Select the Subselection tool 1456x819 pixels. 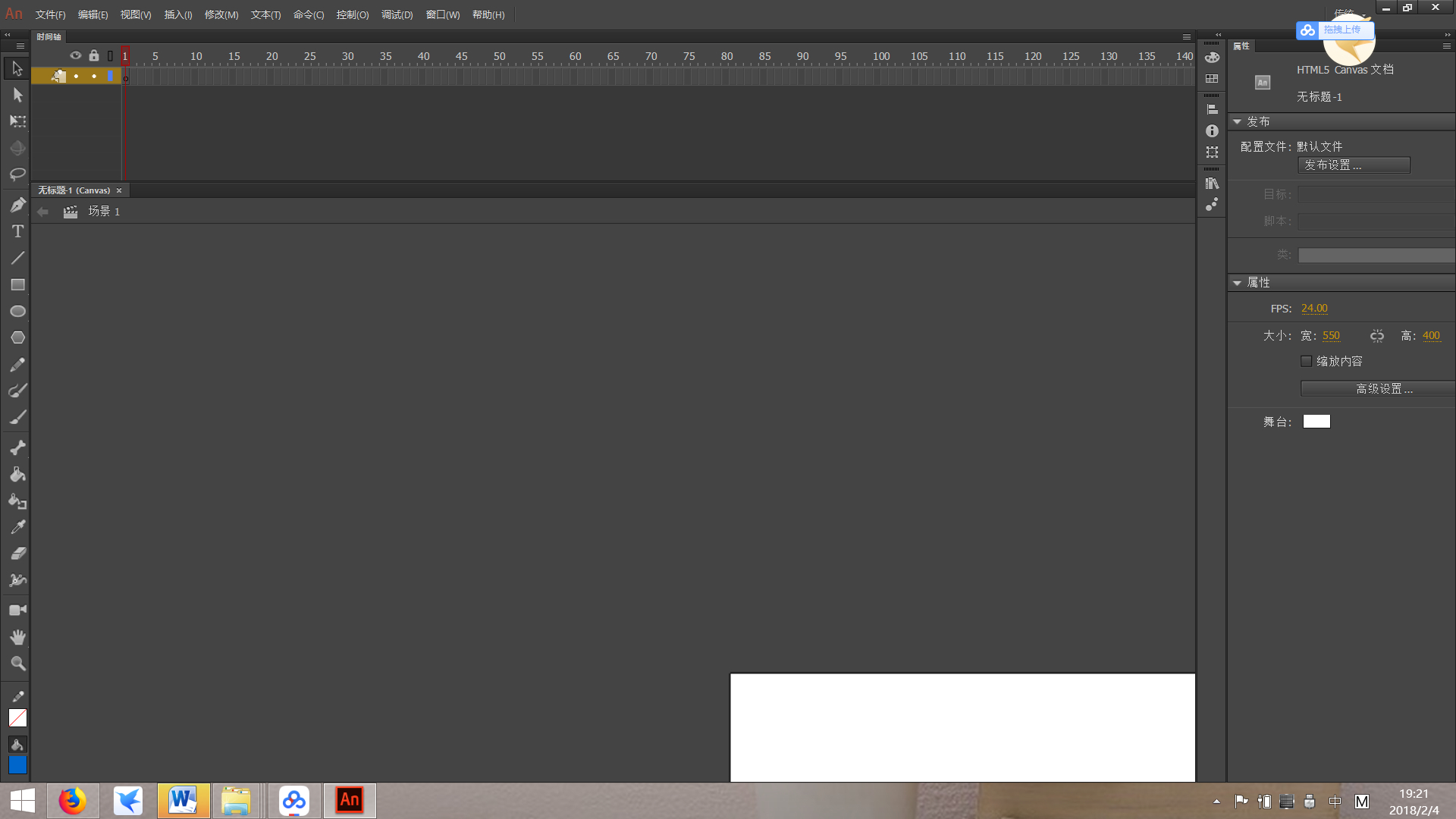click(17, 96)
